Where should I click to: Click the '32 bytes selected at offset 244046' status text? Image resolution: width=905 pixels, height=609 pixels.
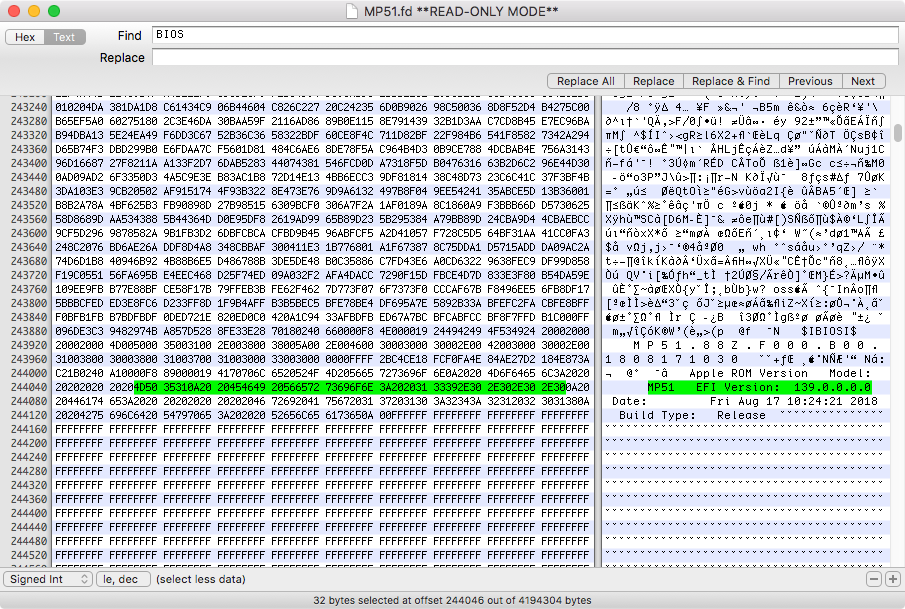point(452,600)
